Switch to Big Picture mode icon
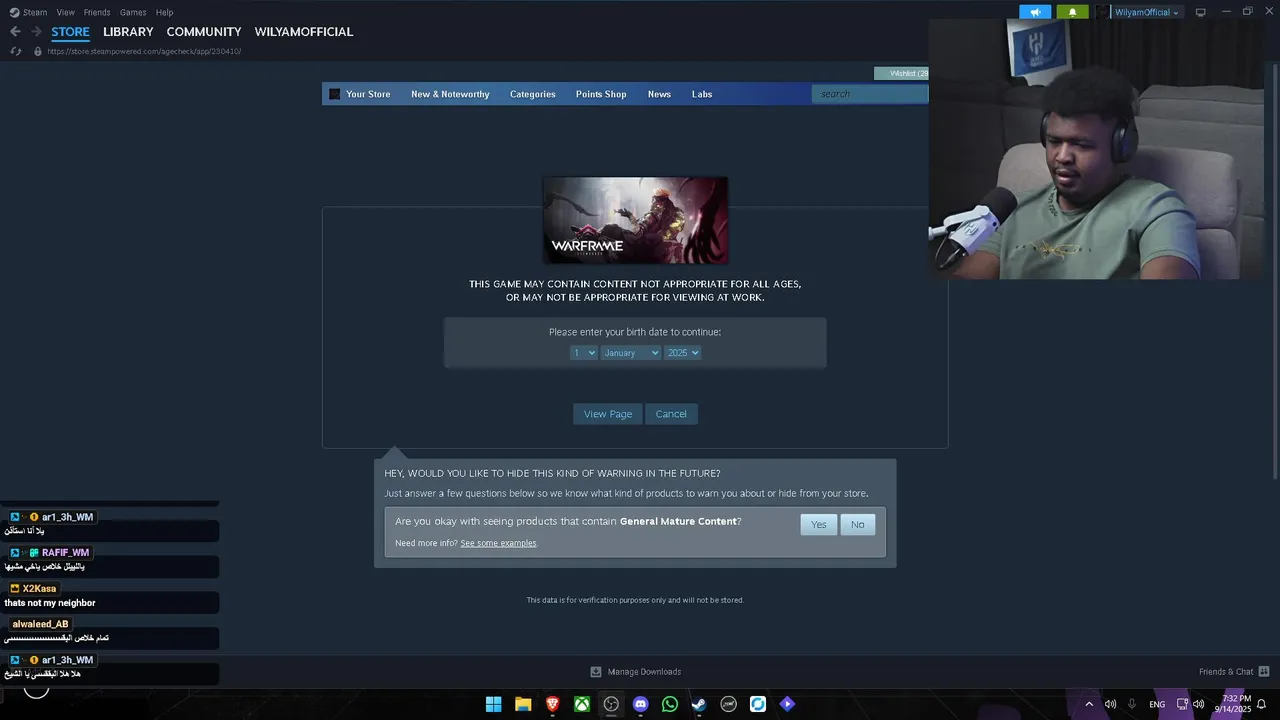1280x720 pixels. click(1201, 12)
